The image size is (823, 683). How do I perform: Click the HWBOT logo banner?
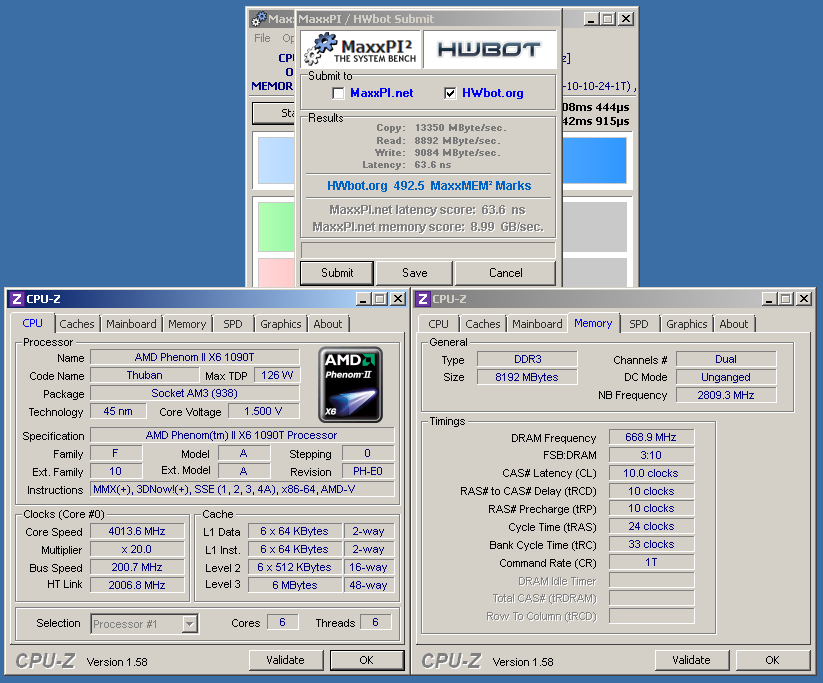(489, 49)
